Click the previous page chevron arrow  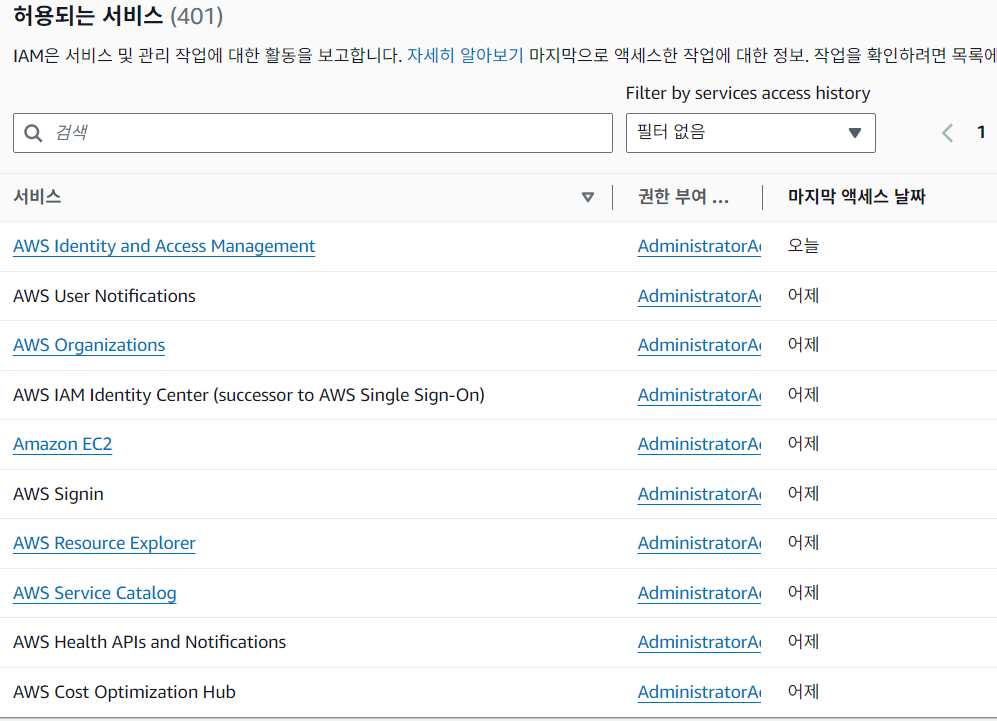[x=947, y=133]
